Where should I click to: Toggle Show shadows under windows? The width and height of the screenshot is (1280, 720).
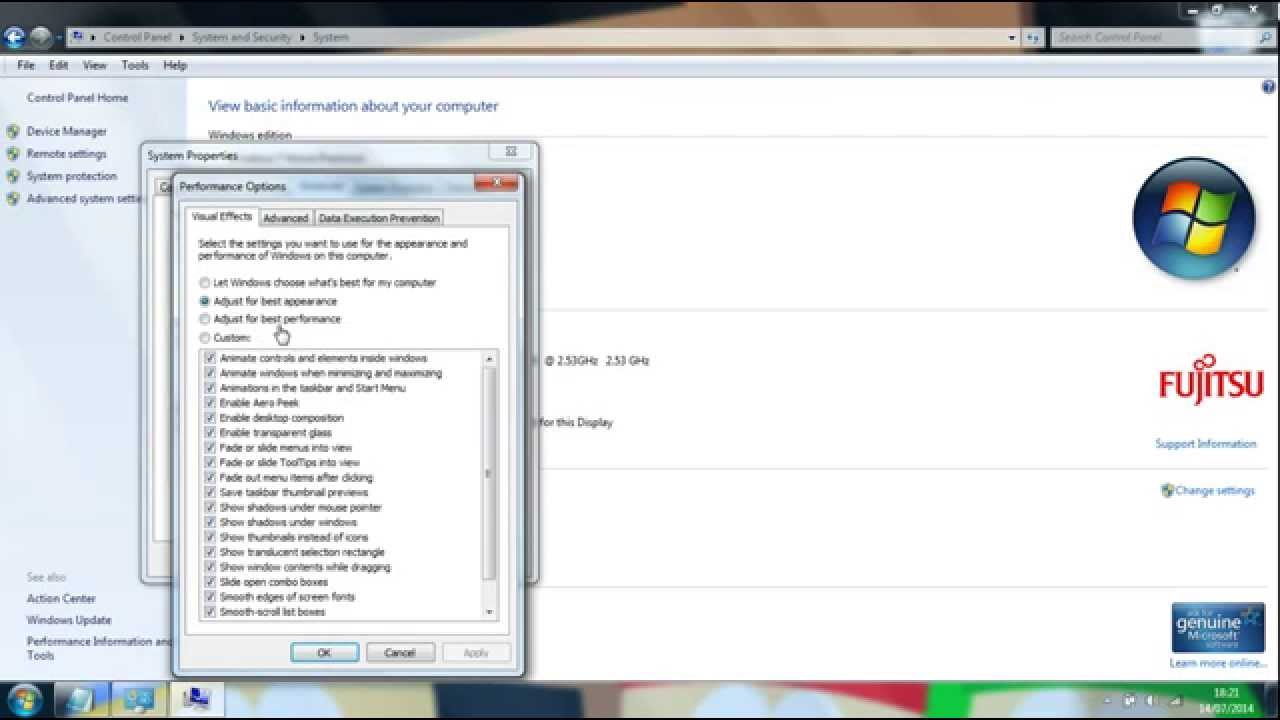pyautogui.click(x=210, y=522)
